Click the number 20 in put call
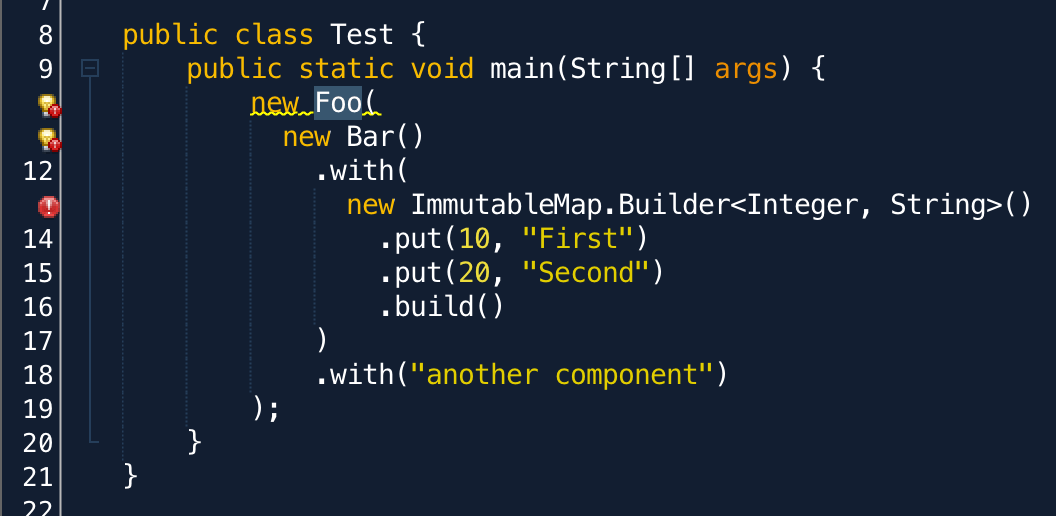 pos(474,273)
